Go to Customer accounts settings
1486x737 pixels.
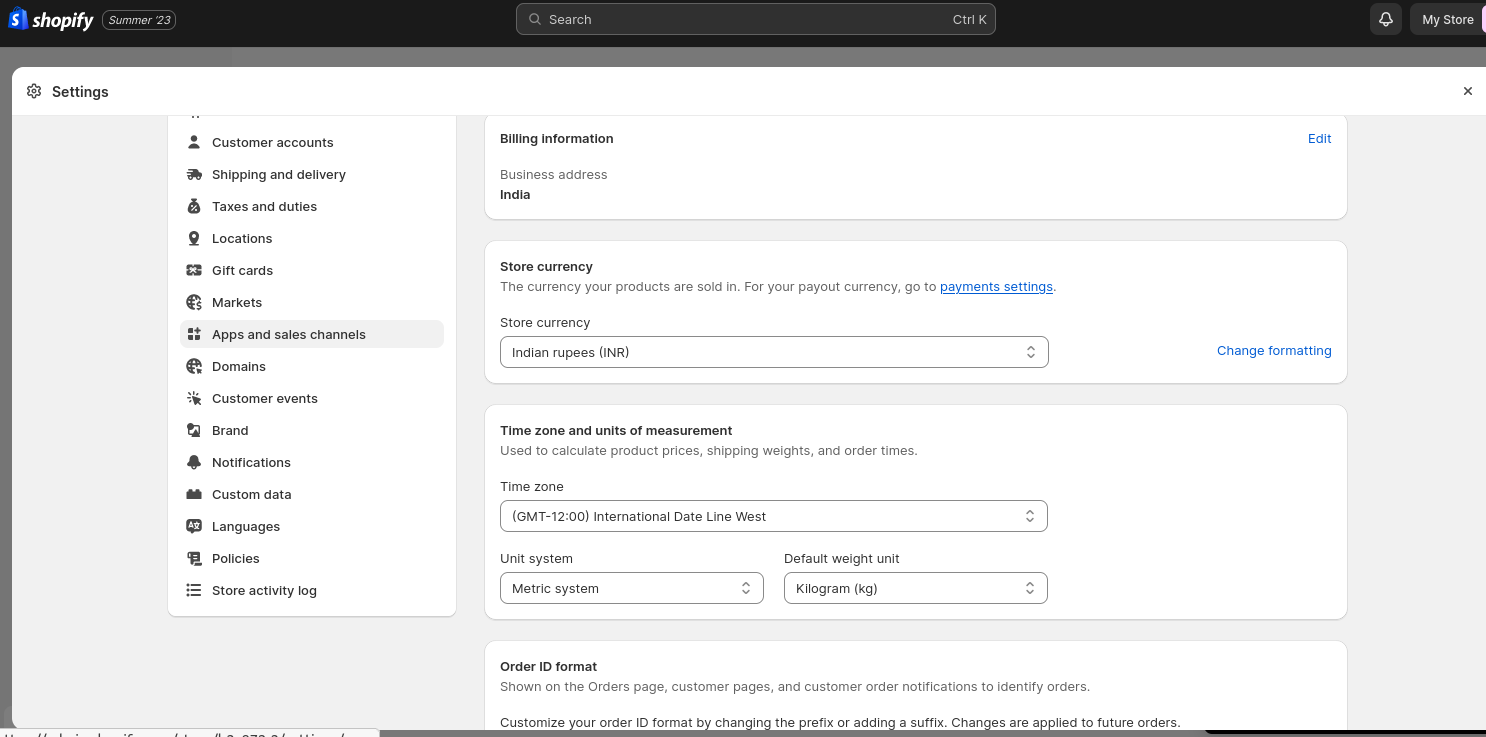(312, 142)
